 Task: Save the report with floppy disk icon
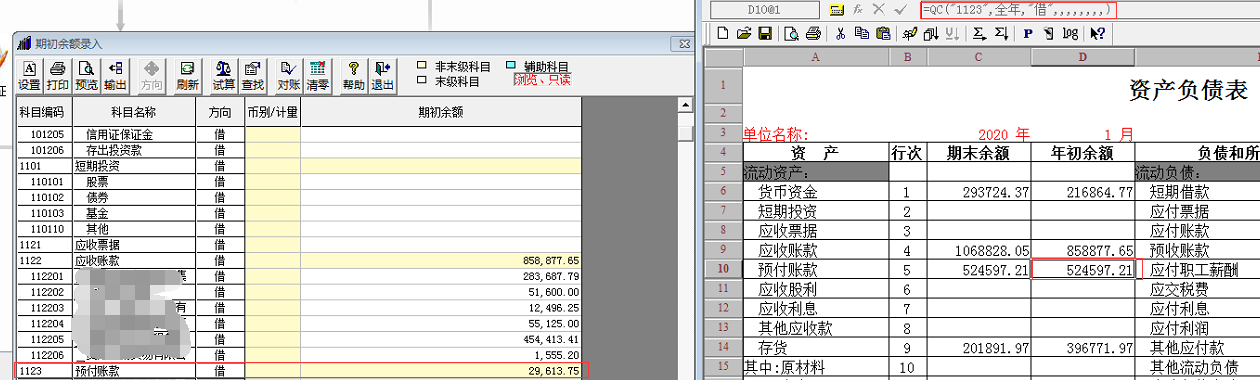click(764, 33)
